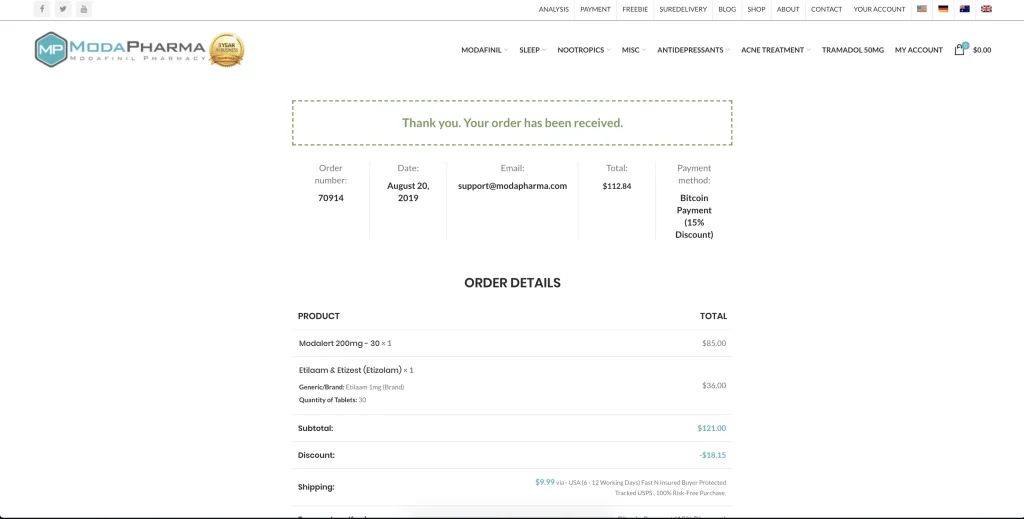The width and height of the screenshot is (1024, 519).
Task: Select the Australian flag icon
Action: coord(965,9)
